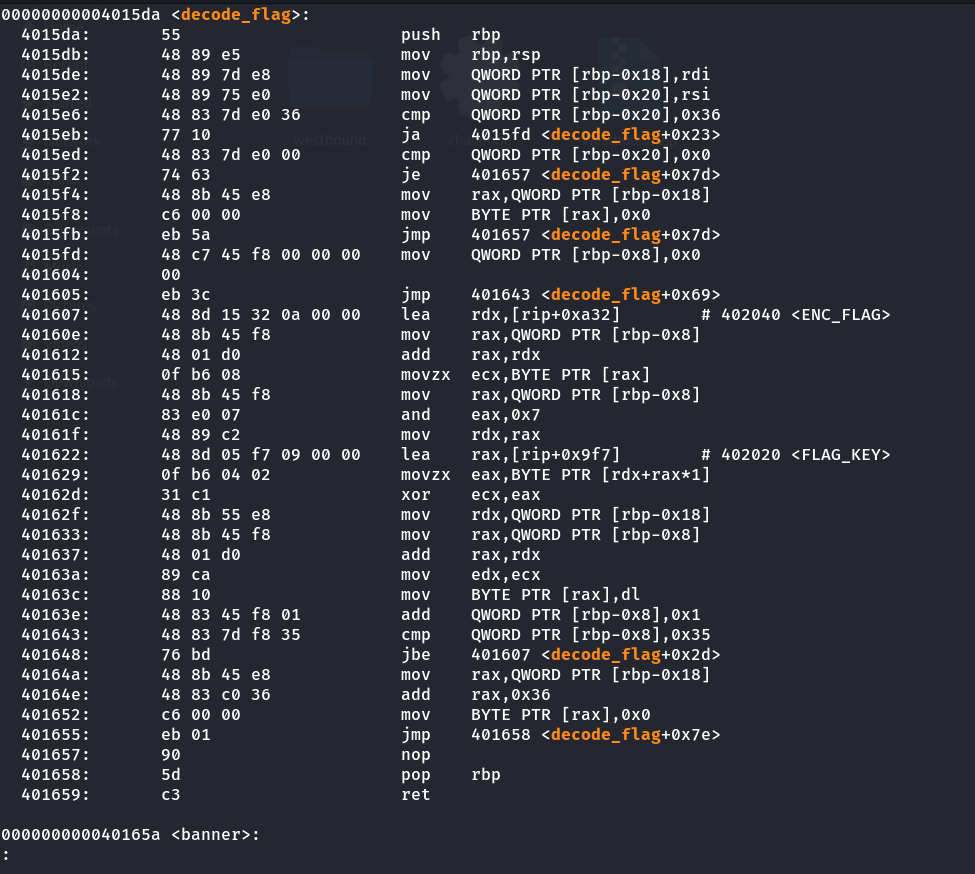
Task: Click add rax,0x36 instruction
Action: click(476, 694)
